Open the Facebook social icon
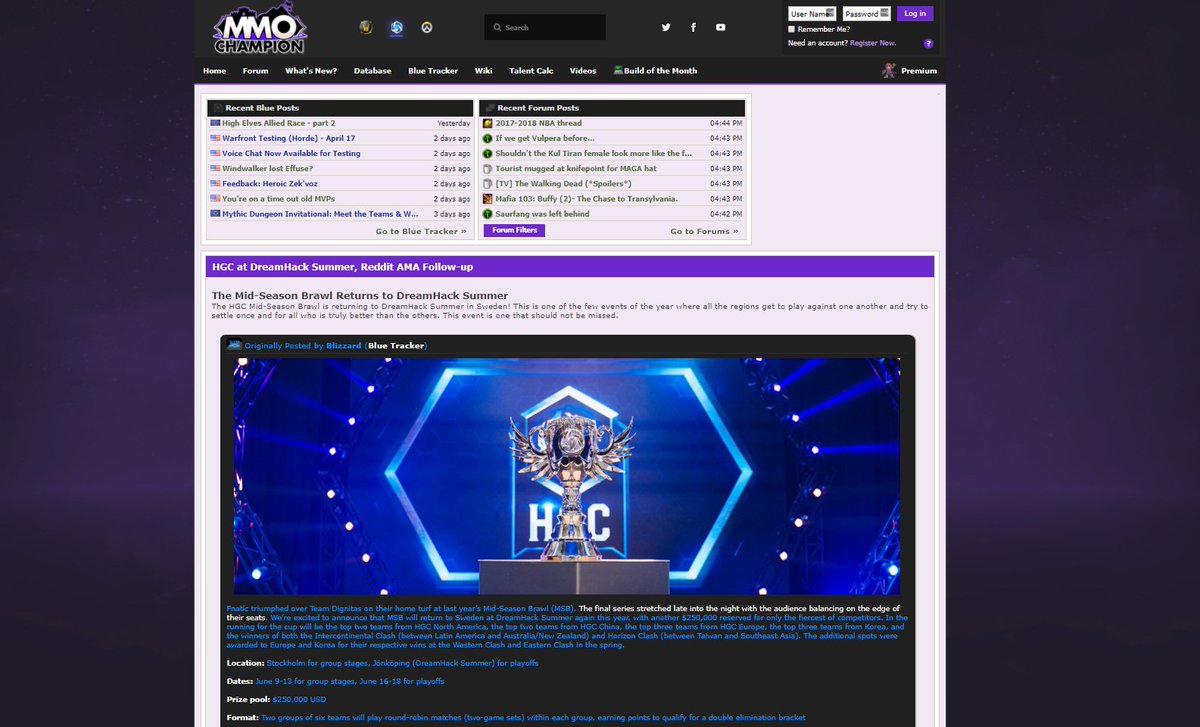Screen dimensions: 1200x727 (x=693, y=27)
